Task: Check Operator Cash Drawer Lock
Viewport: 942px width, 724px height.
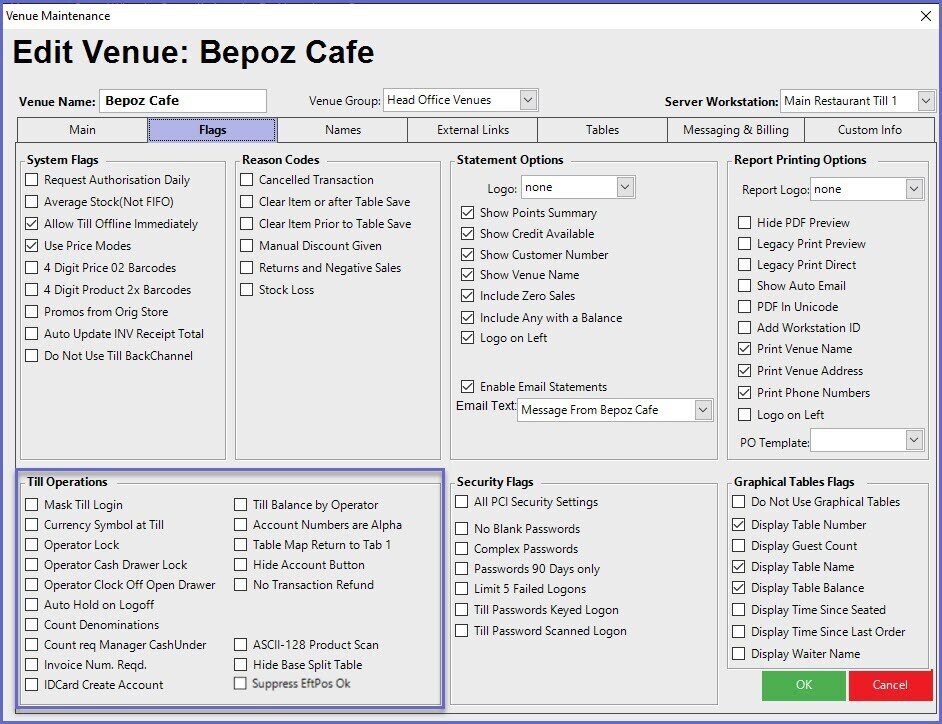Action: point(33,565)
